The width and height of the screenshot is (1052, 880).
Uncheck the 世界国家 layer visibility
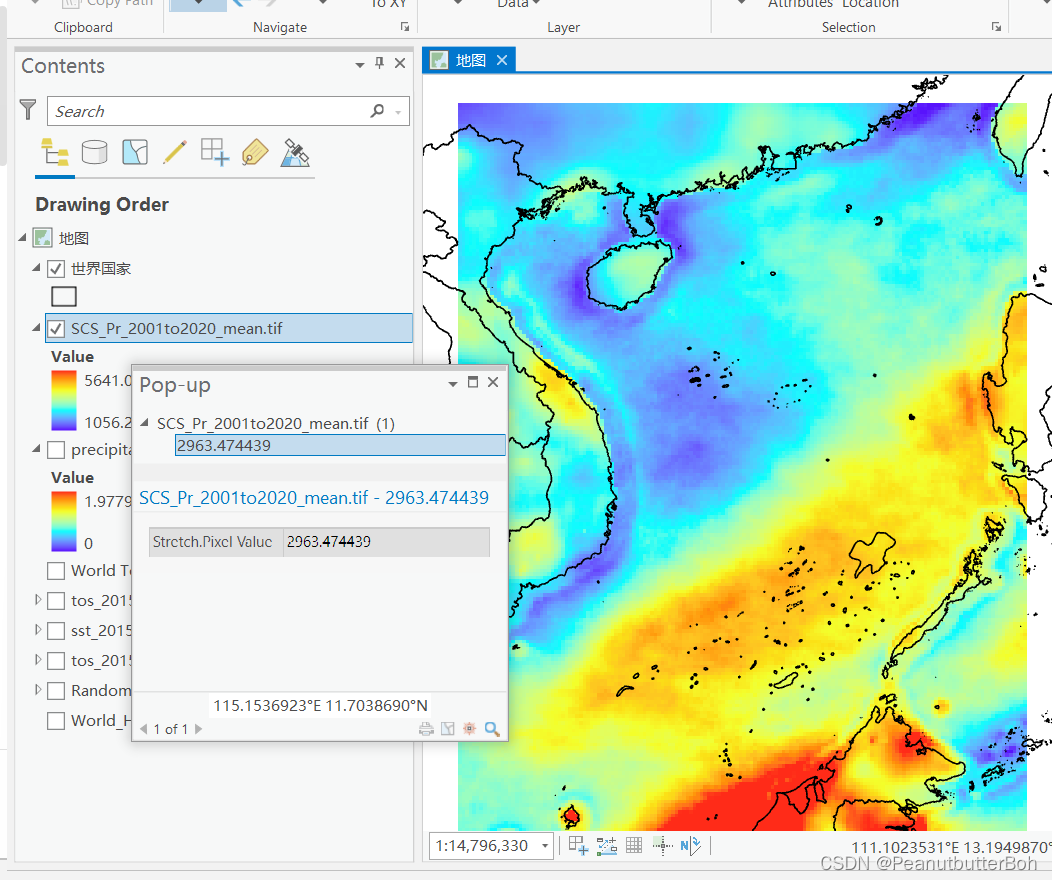[56, 268]
